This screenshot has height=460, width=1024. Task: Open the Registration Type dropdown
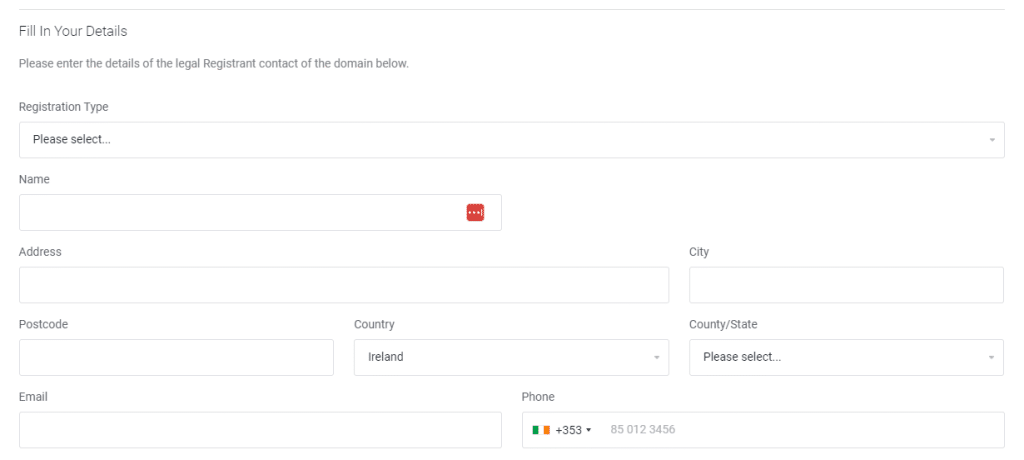tap(511, 140)
